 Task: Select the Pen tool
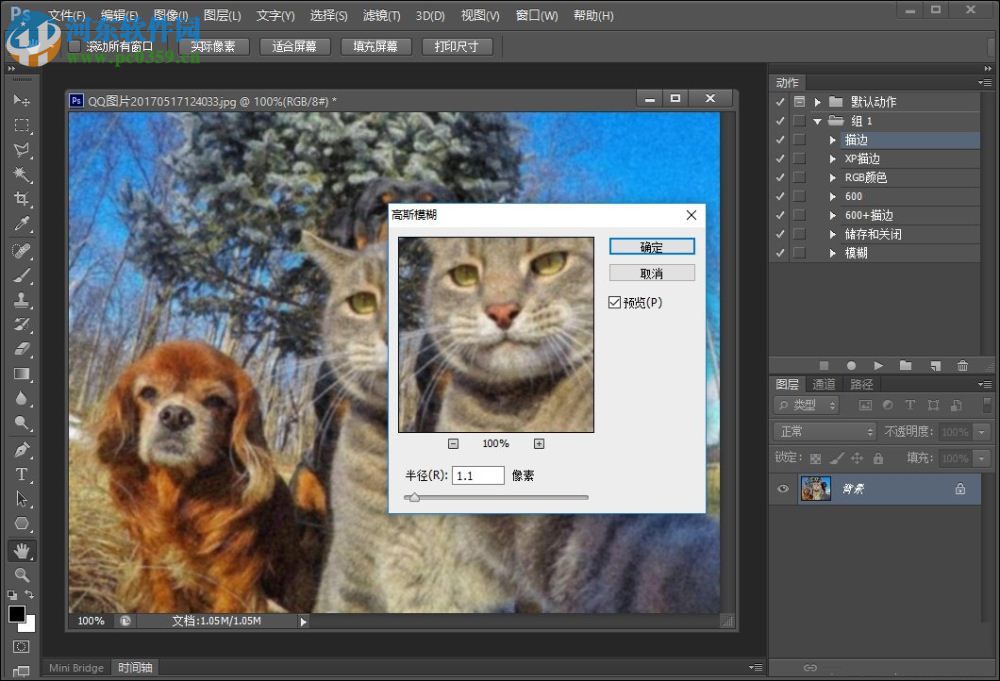[x=21, y=450]
